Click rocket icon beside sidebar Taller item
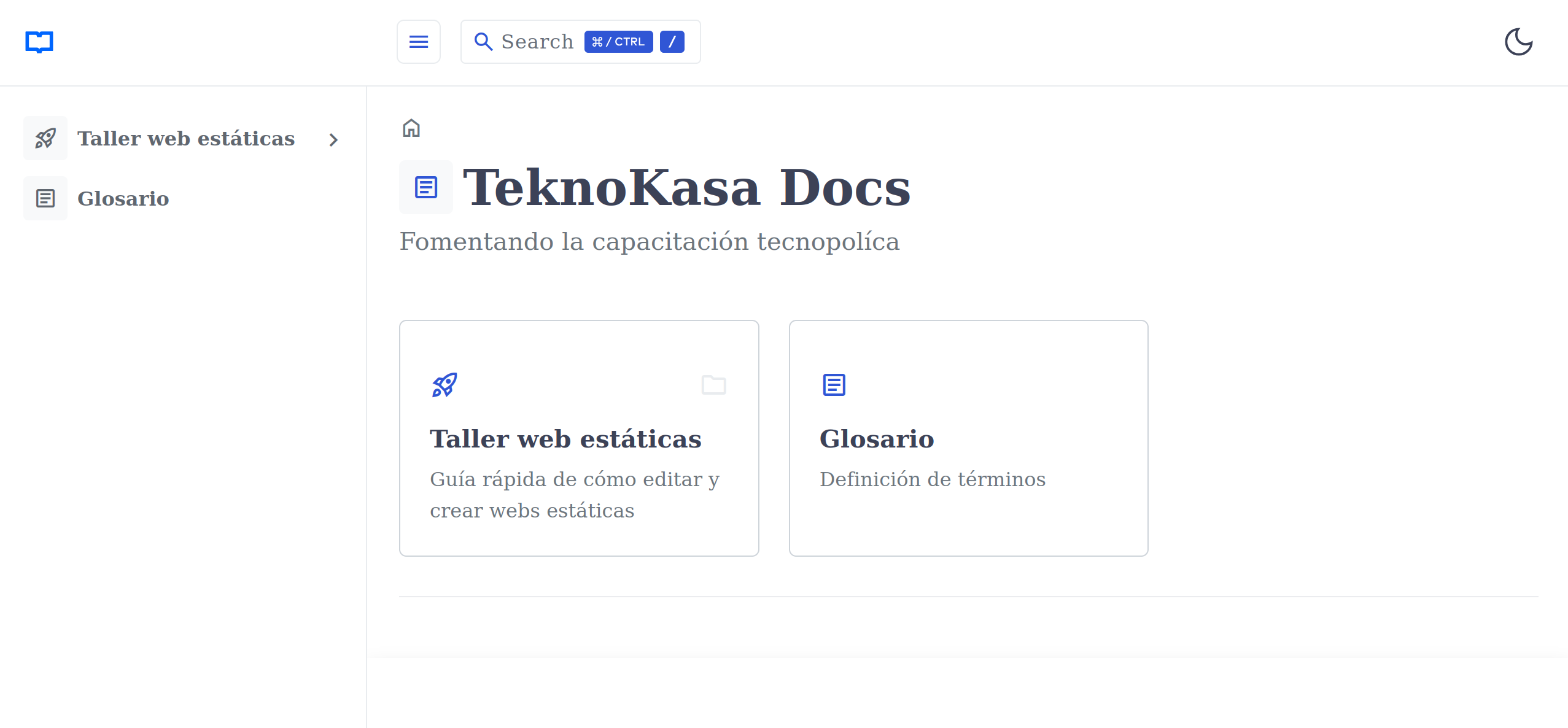 (45, 138)
